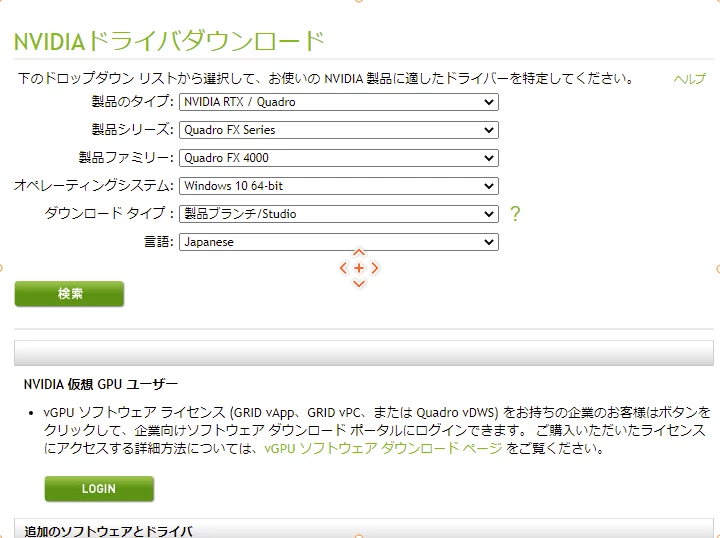Click the オペレーティングシステム label text
The height and width of the screenshot is (538, 720).
94,185
